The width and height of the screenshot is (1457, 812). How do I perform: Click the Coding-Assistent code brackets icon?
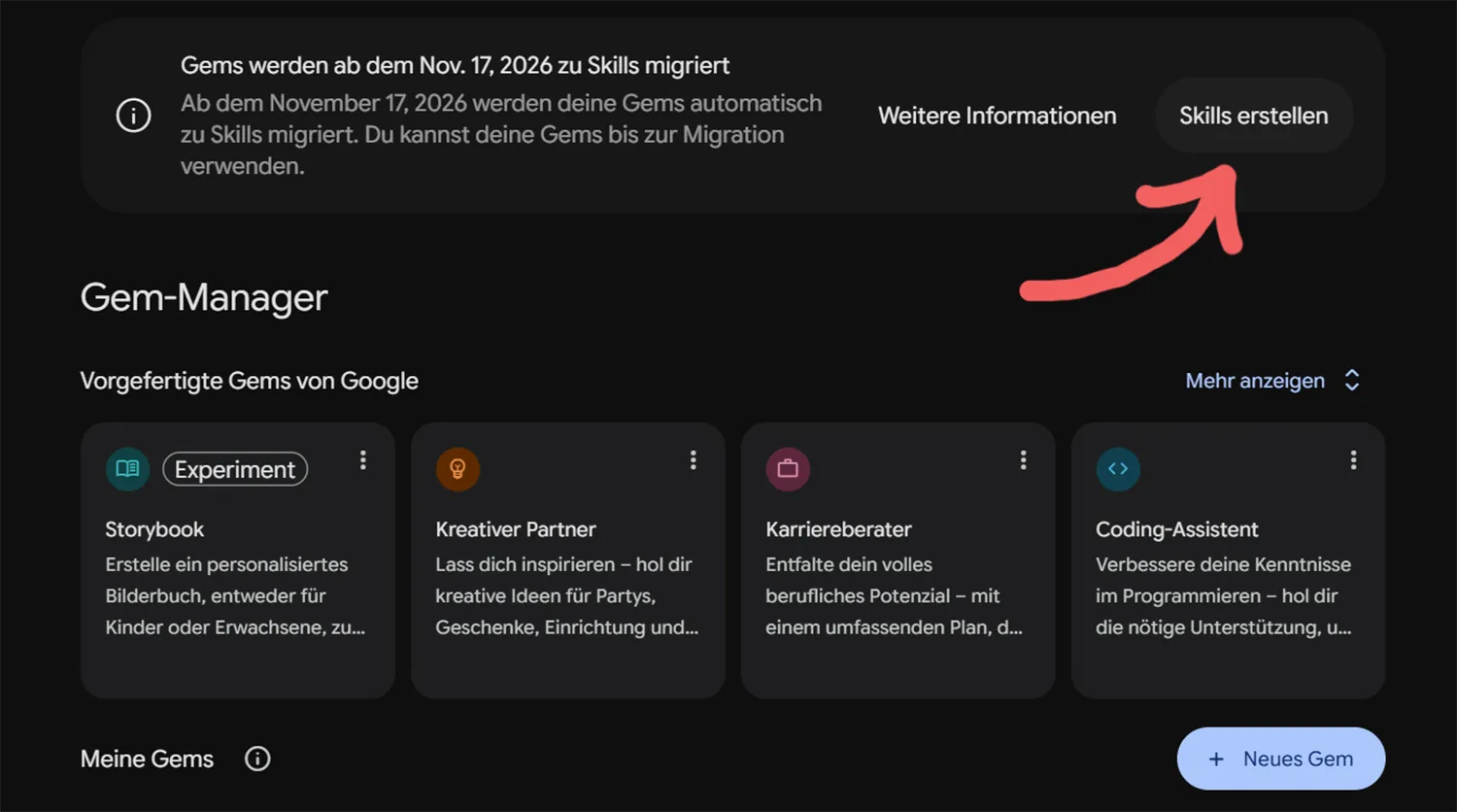pos(1118,469)
